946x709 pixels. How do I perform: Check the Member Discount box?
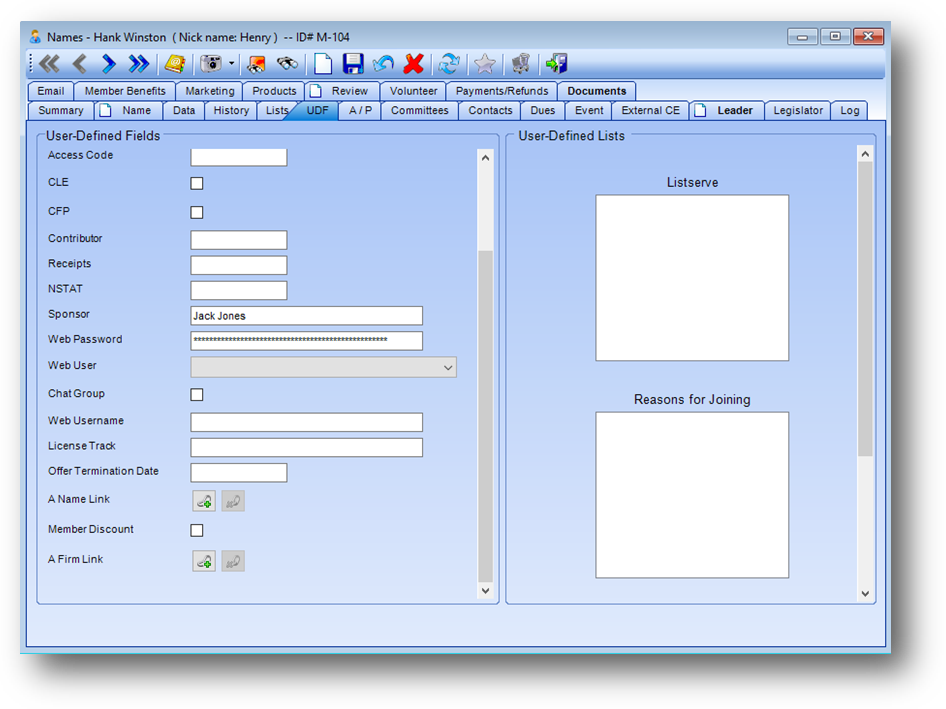pos(197,530)
